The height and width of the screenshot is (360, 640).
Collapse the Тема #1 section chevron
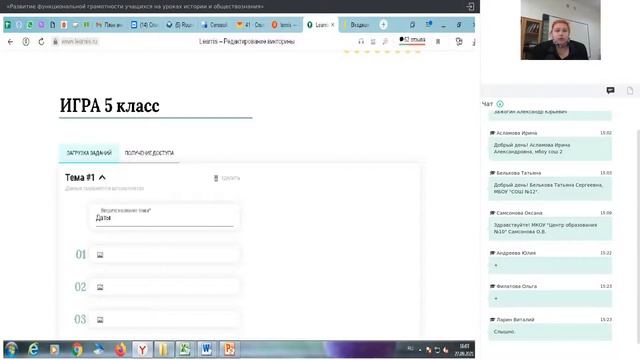[x=102, y=177]
